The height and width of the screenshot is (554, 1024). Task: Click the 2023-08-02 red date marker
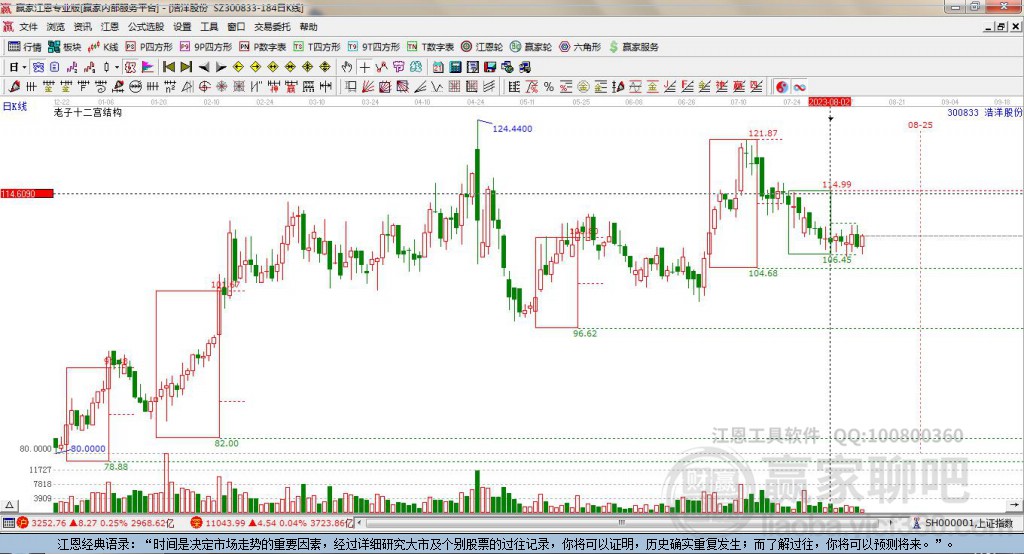coord(829,102)
